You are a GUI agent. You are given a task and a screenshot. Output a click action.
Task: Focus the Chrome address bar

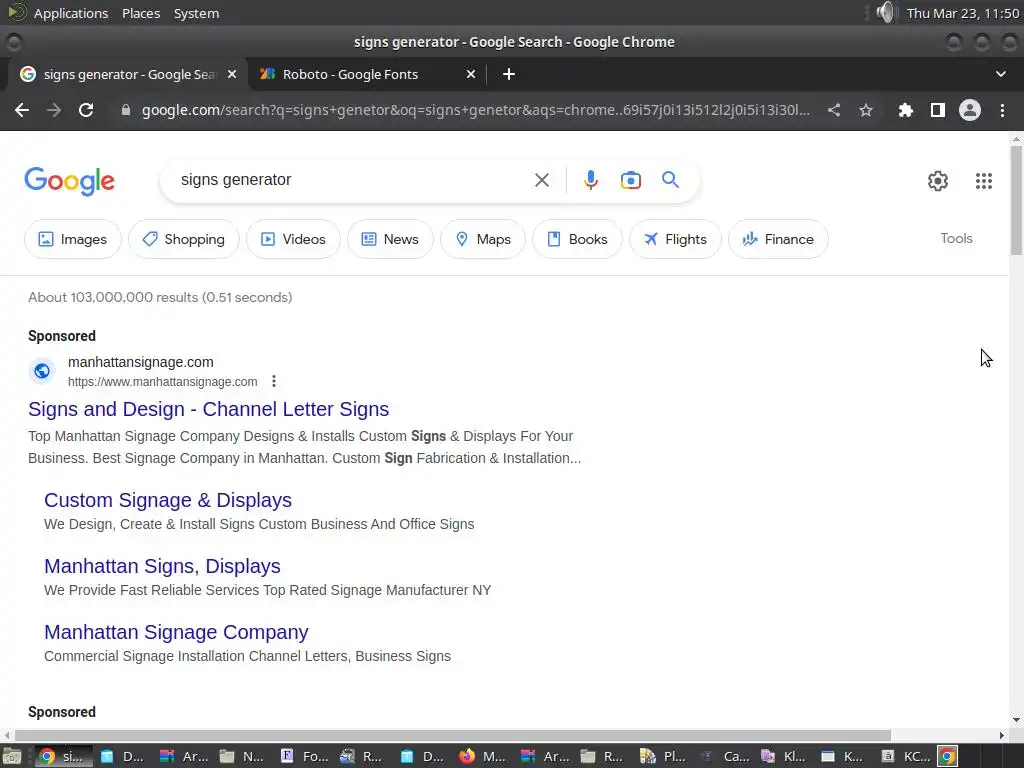click(x=475, y=110)
